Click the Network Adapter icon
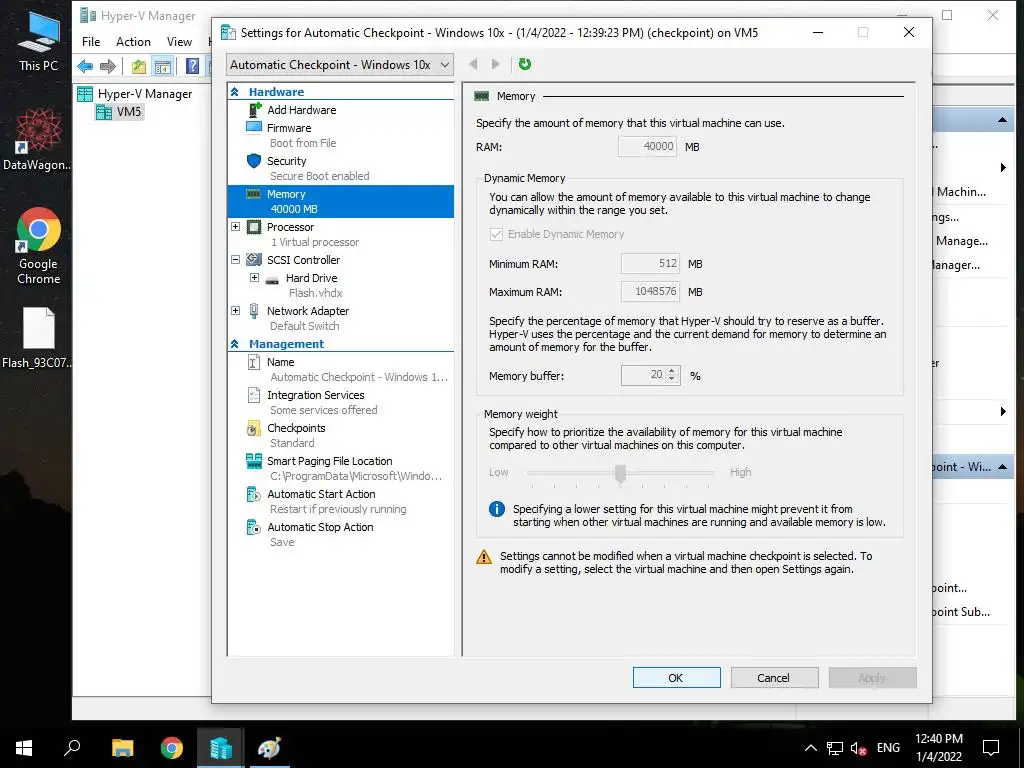The height and width of the screenshot is (768, 1024). tap(254, 312)
